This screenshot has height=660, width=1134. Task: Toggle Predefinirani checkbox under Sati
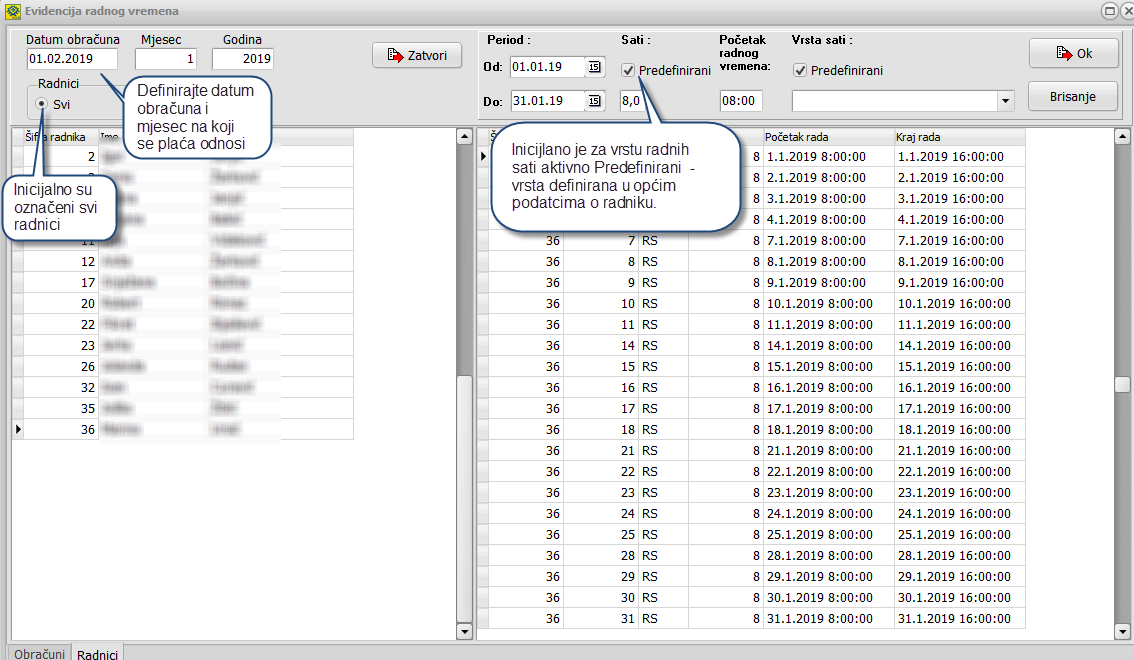[x=628, y=71]
